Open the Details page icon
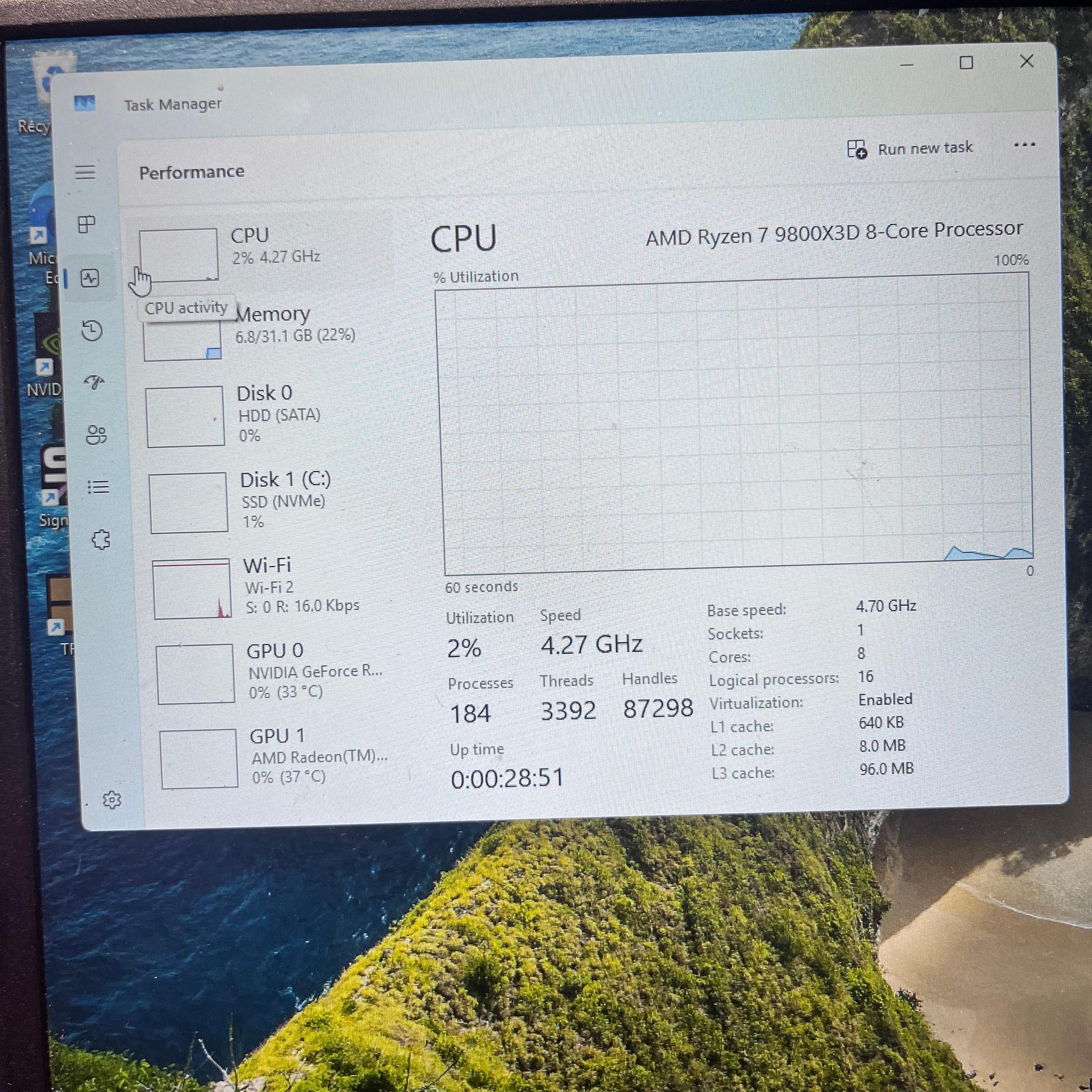The image size is (1092, 1092). point(98,487)
